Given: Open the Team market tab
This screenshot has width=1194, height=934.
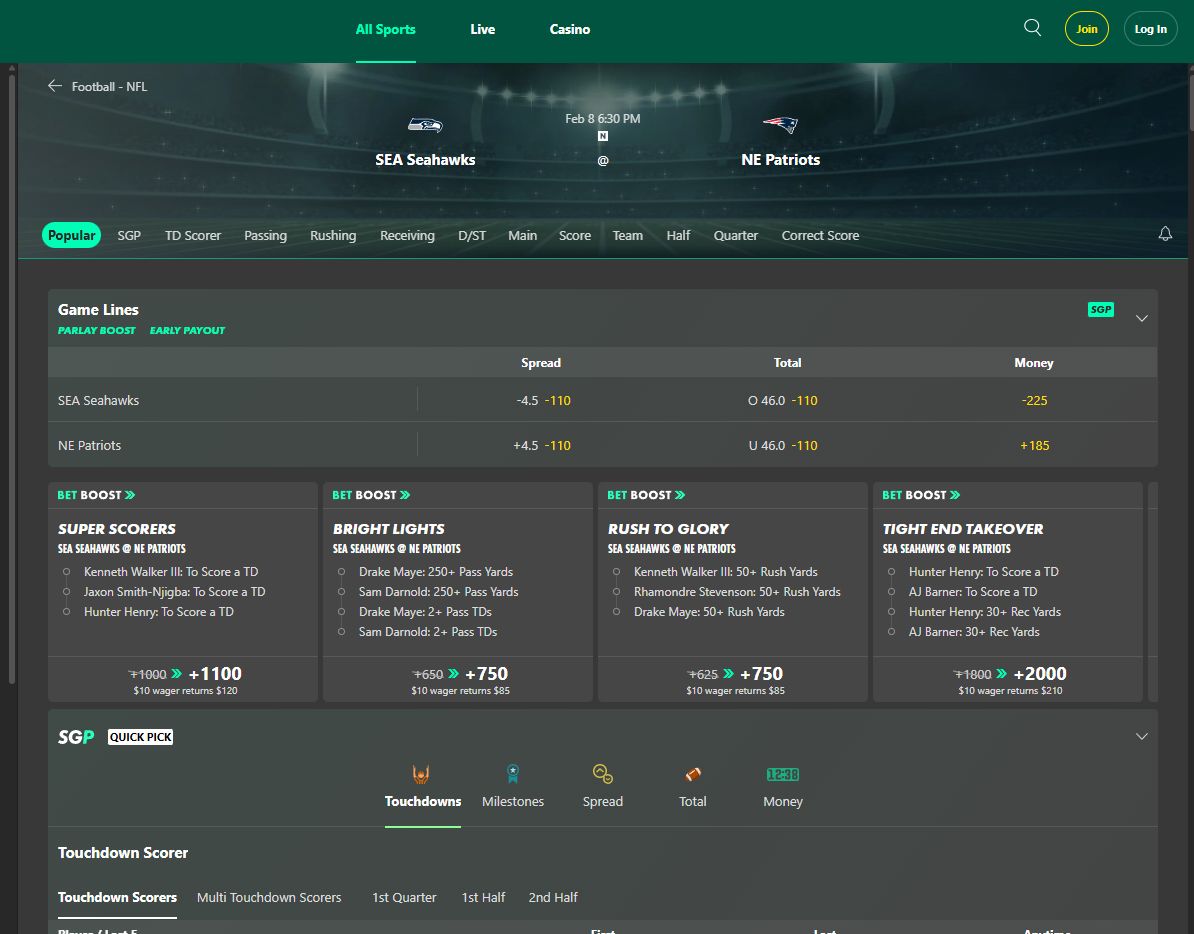Looking at the screenshot, I should point(627,235).
